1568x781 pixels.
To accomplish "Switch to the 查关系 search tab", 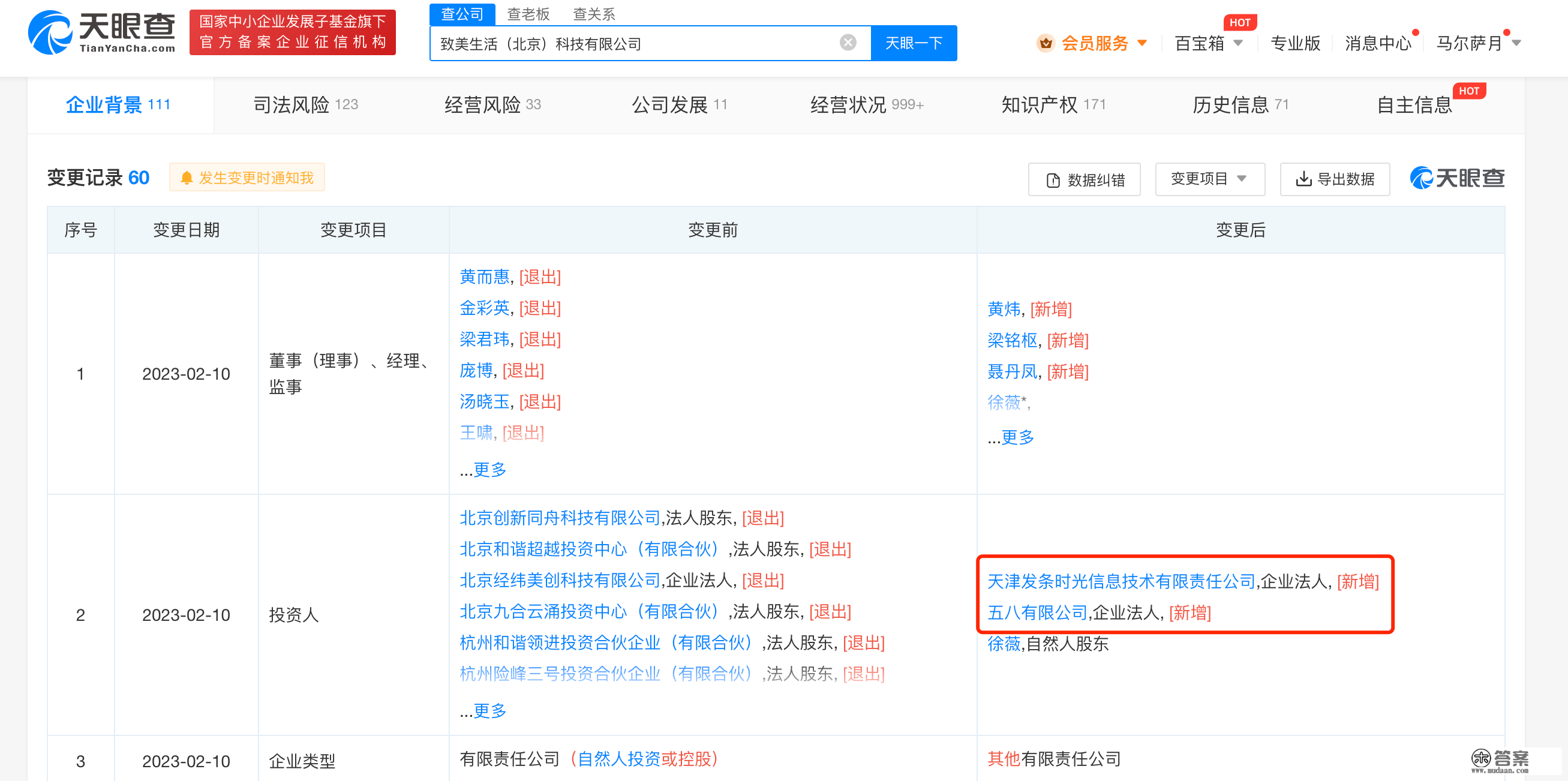I will point(594,14).
